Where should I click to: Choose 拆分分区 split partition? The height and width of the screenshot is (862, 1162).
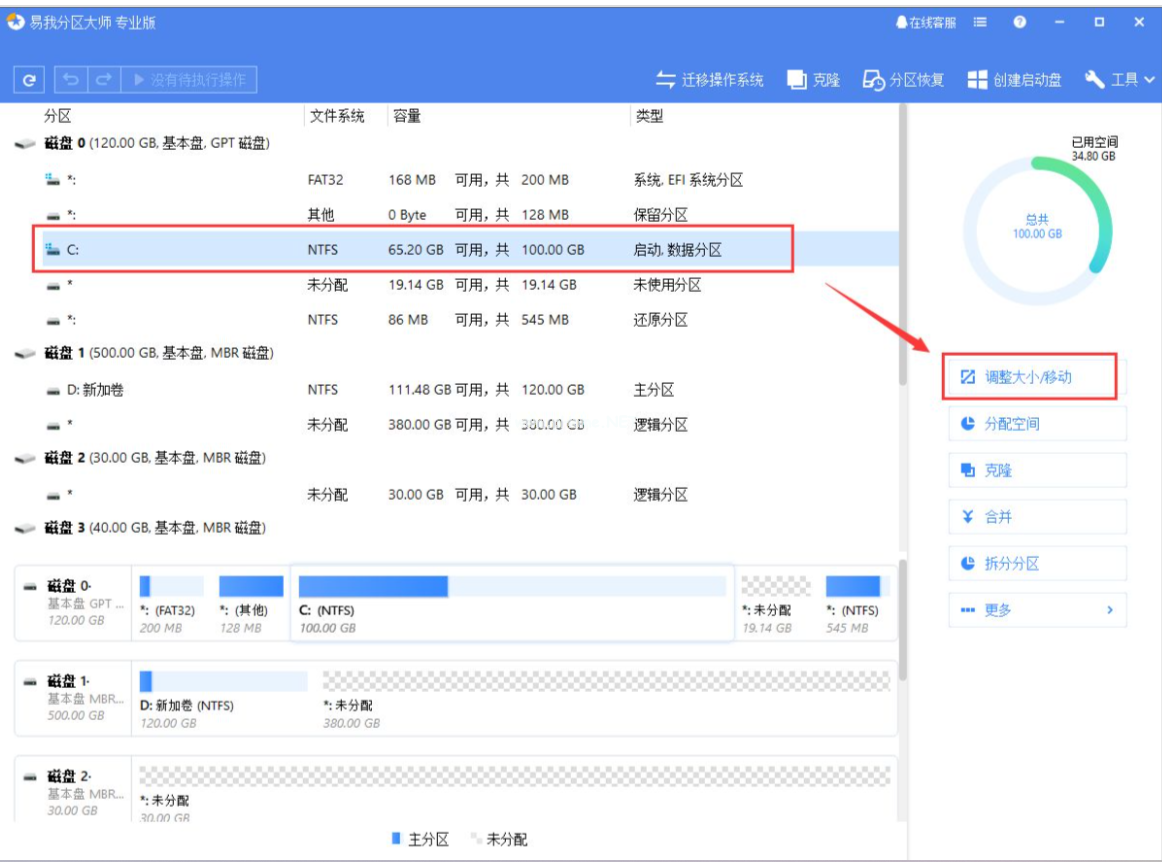click(x=1037, y=563)
